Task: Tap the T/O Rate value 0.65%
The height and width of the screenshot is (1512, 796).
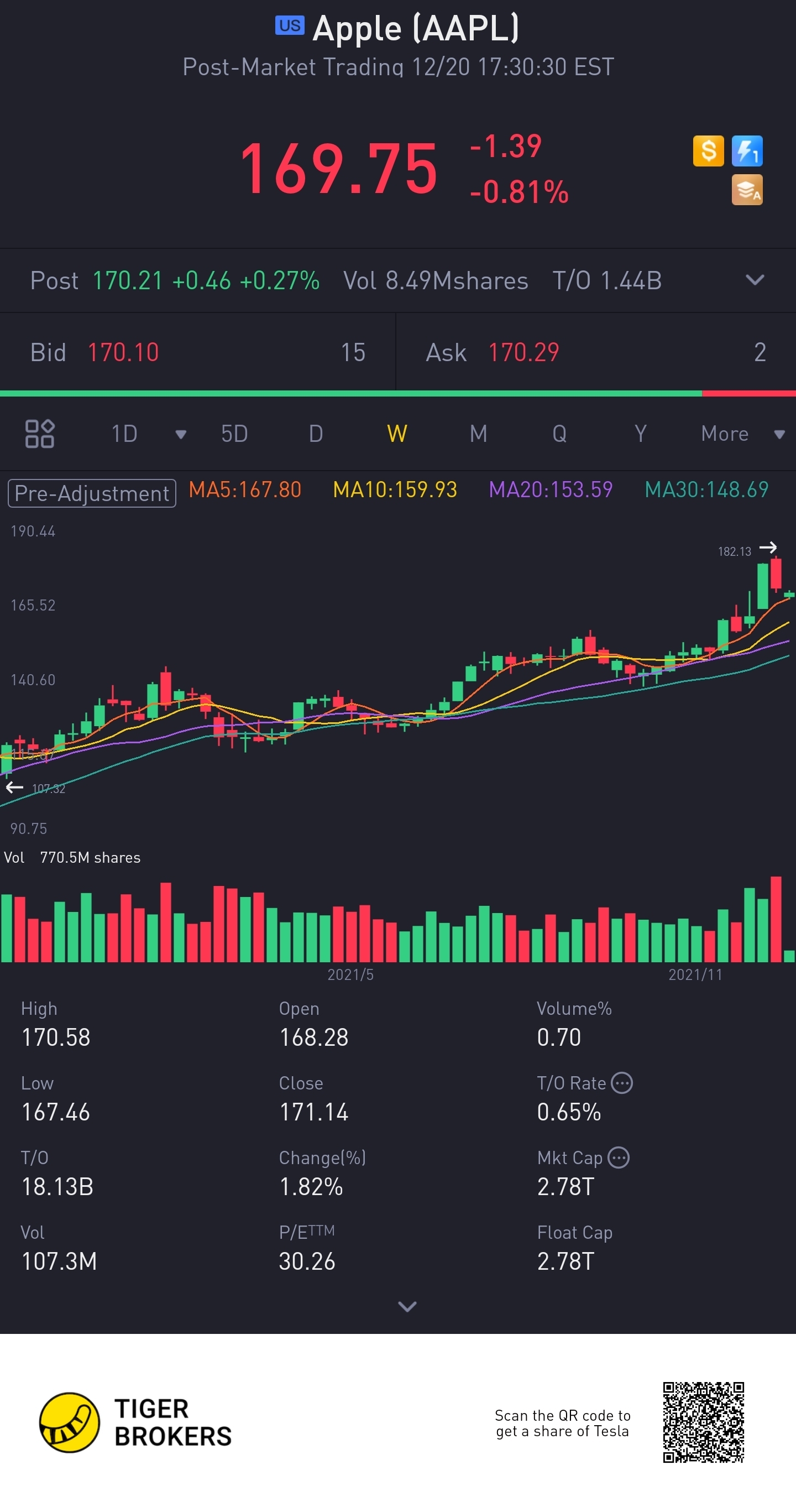Action: [569, 1112]
